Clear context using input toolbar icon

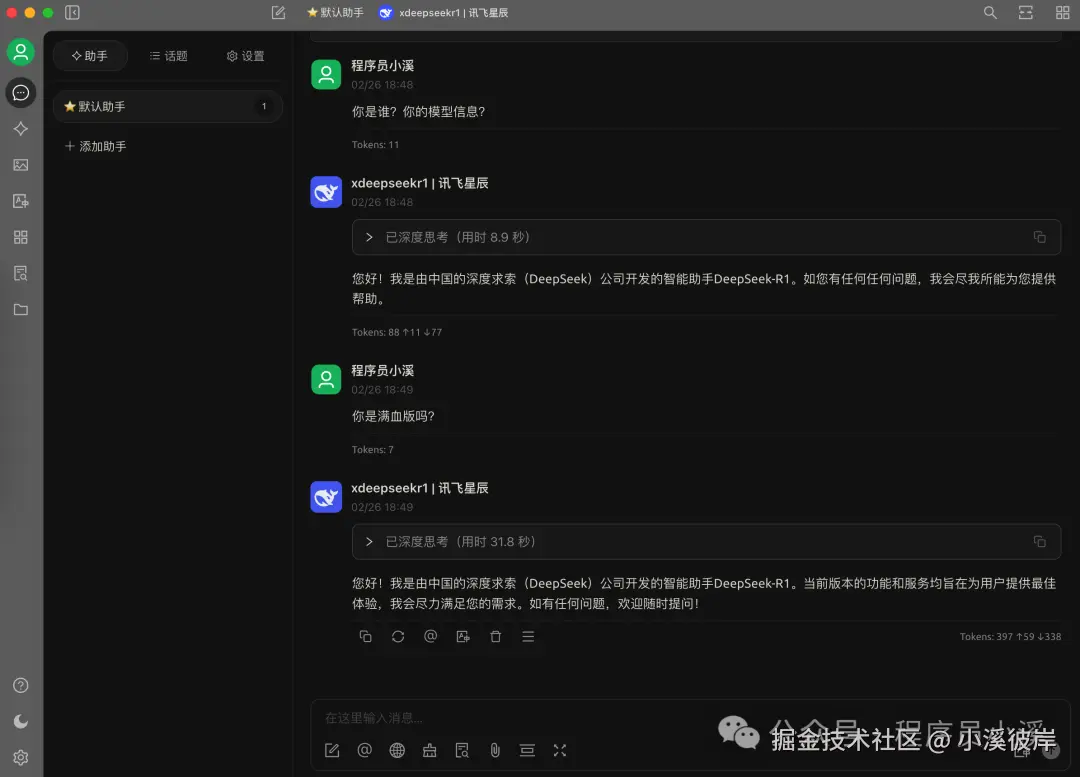pyautogui.click(x=527, y=750)
